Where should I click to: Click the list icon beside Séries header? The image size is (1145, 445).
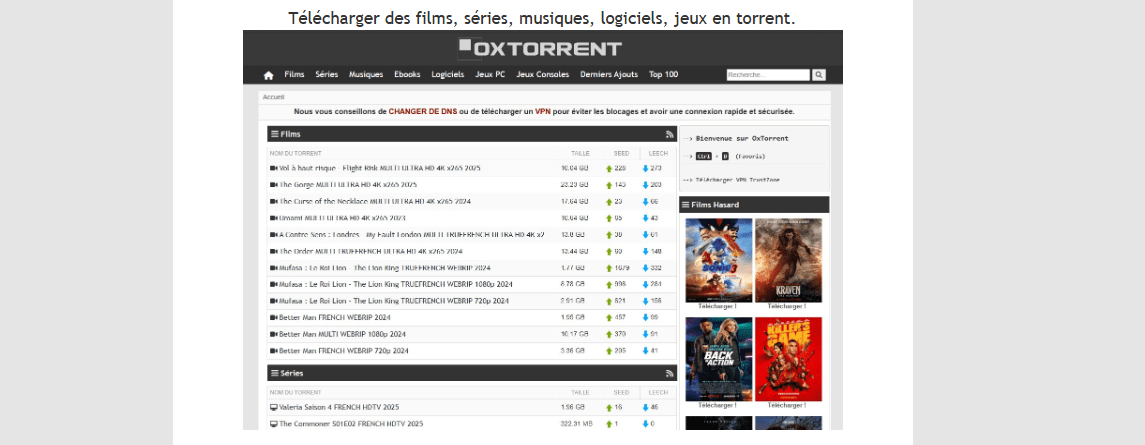point(275,373)
